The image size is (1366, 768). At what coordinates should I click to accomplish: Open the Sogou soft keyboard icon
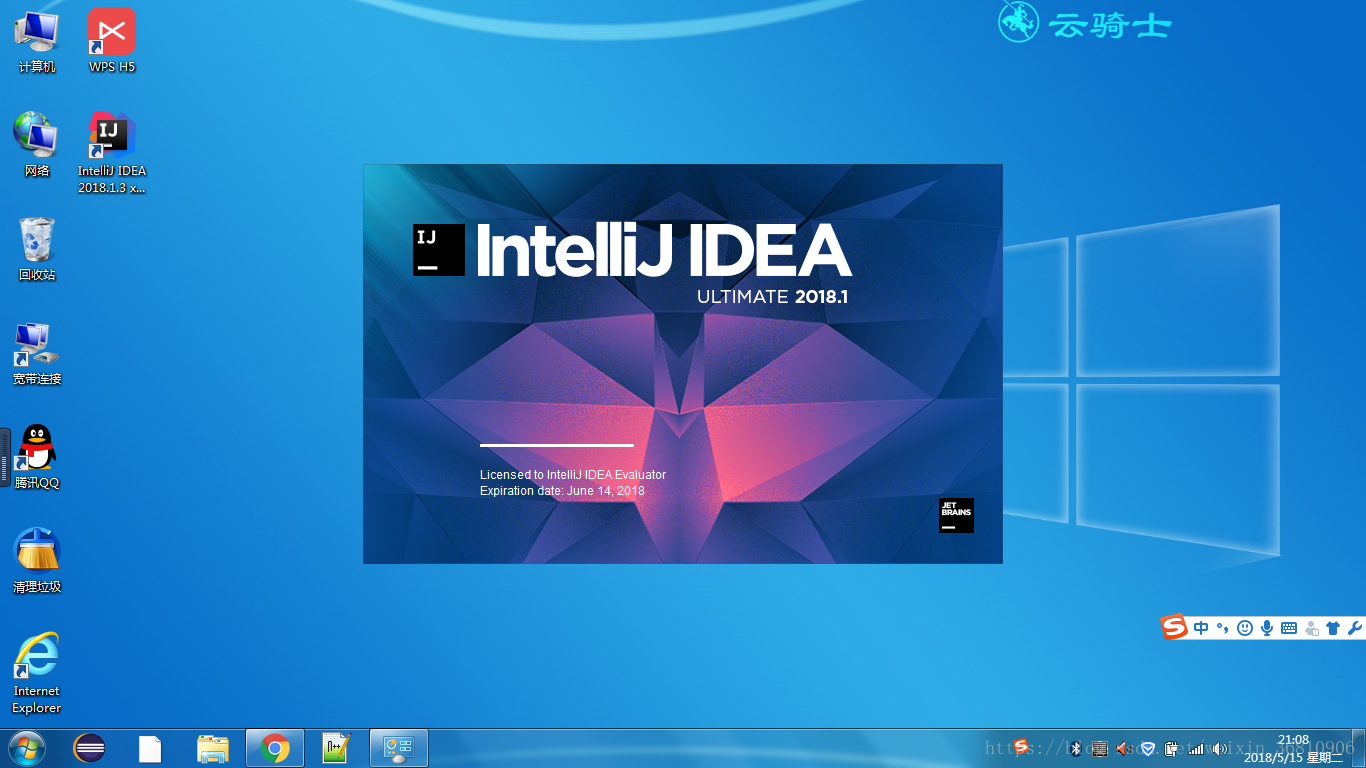[x=1289, y=628]
